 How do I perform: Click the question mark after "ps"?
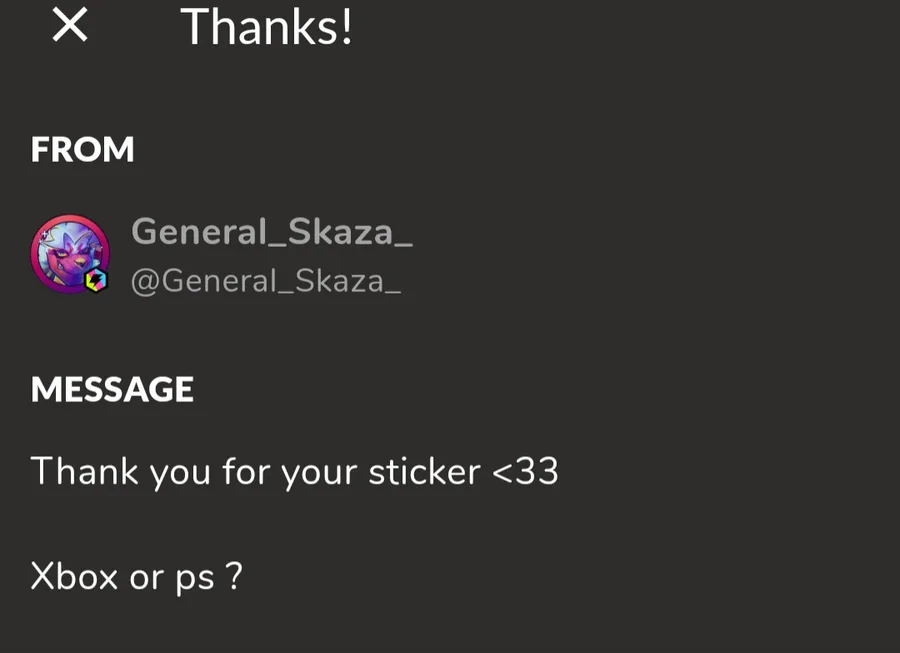coord(234,577)
